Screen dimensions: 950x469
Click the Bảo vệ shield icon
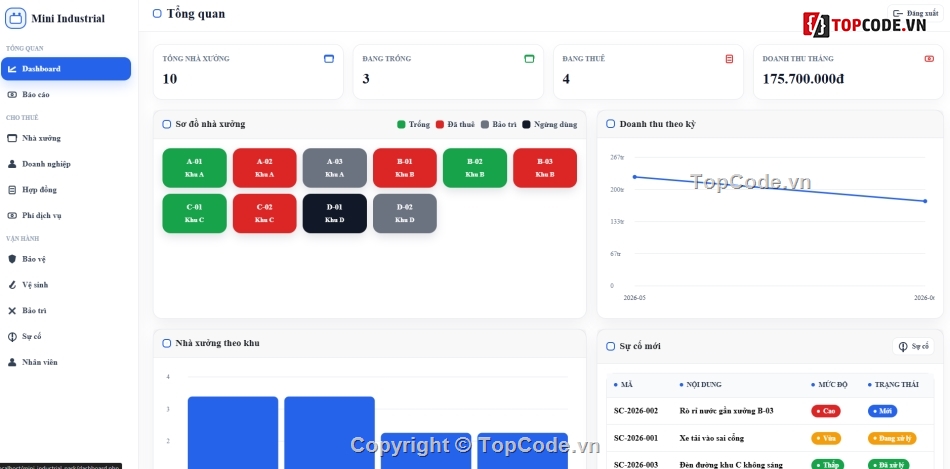12,259
